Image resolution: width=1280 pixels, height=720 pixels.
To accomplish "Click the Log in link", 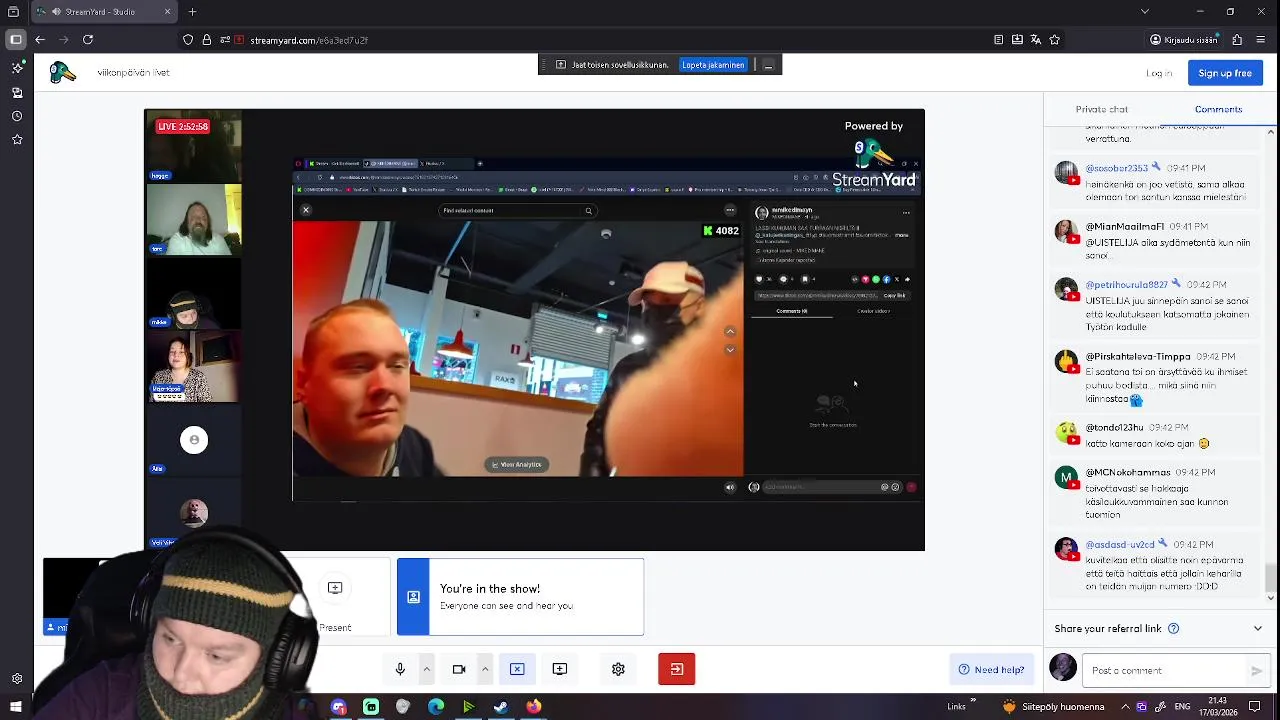I will tap(1159, 73).
